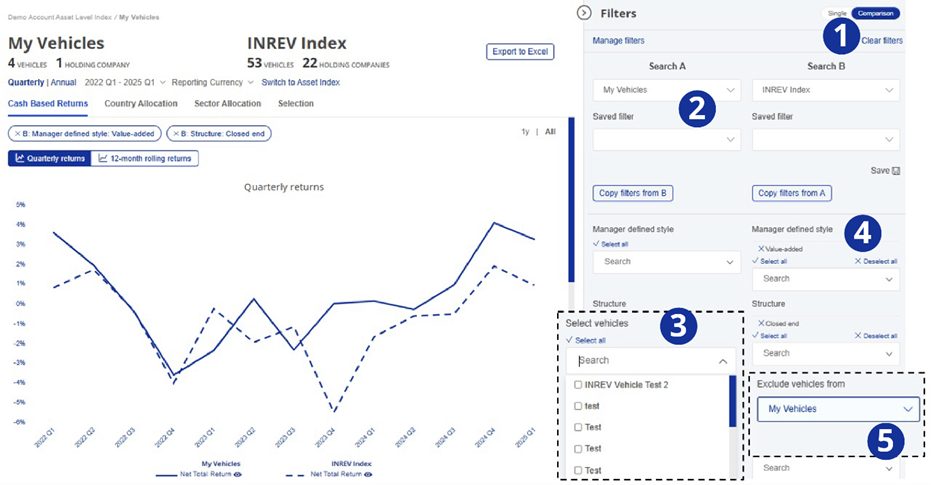Switch filter mode to Single

pos(836,13)
